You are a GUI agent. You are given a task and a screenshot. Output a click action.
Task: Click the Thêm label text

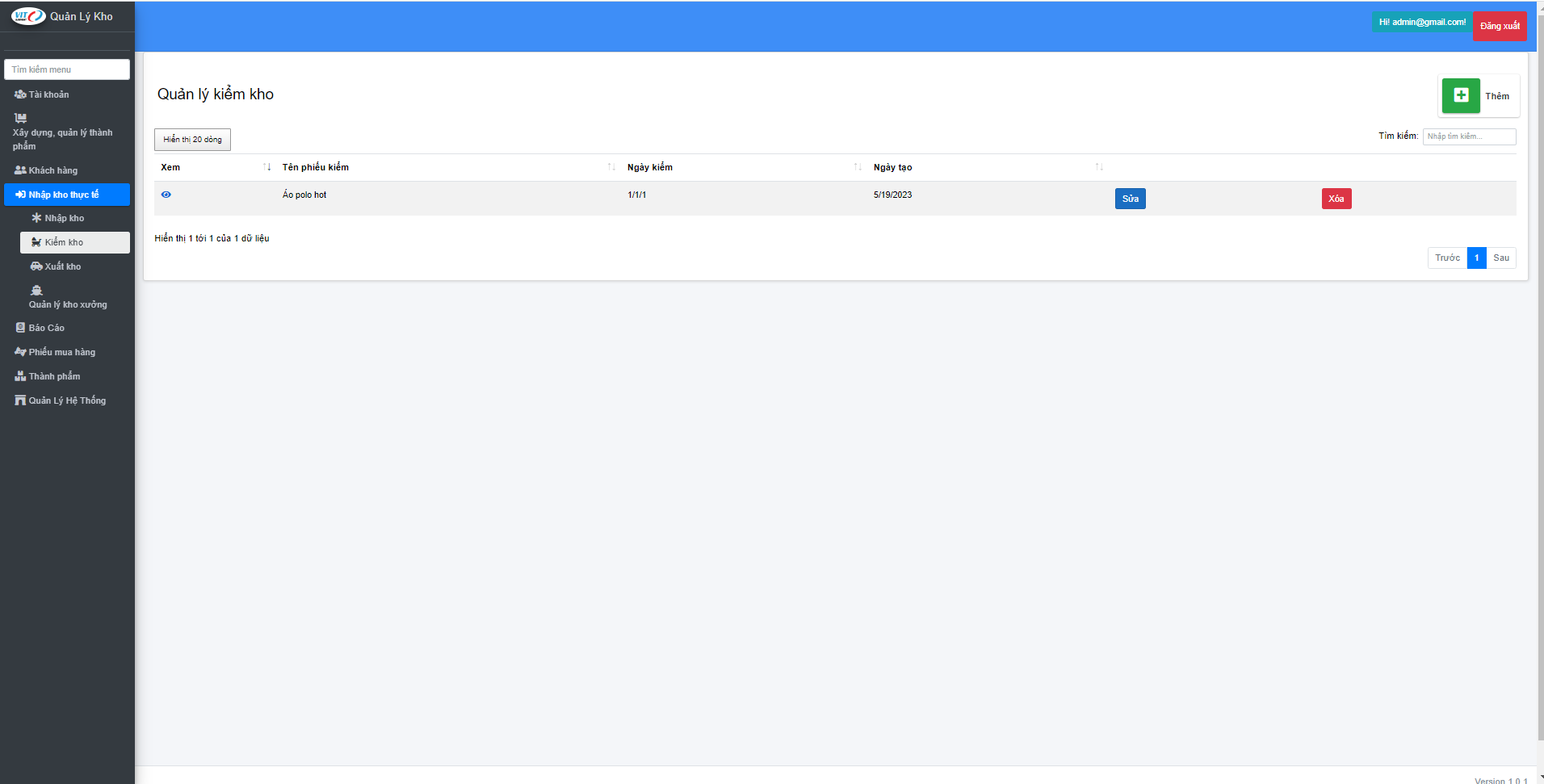tap(1497, 96)
